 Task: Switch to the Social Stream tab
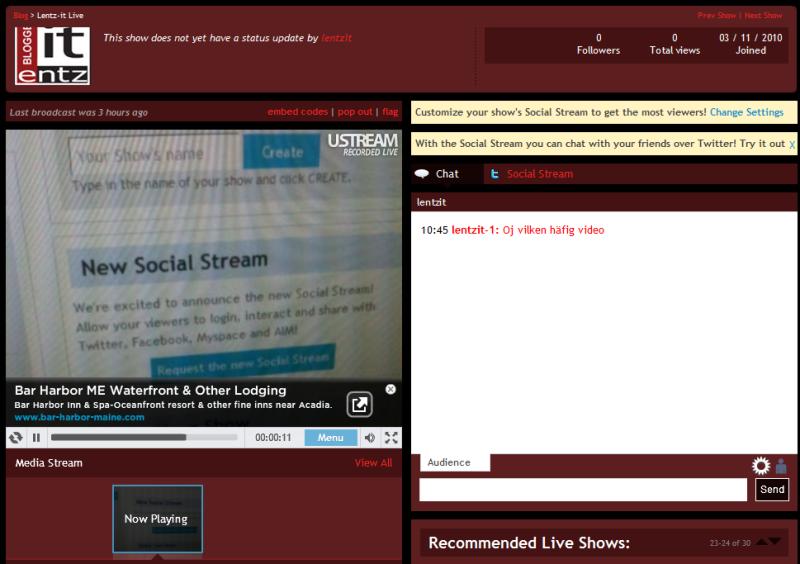[539, 174]
